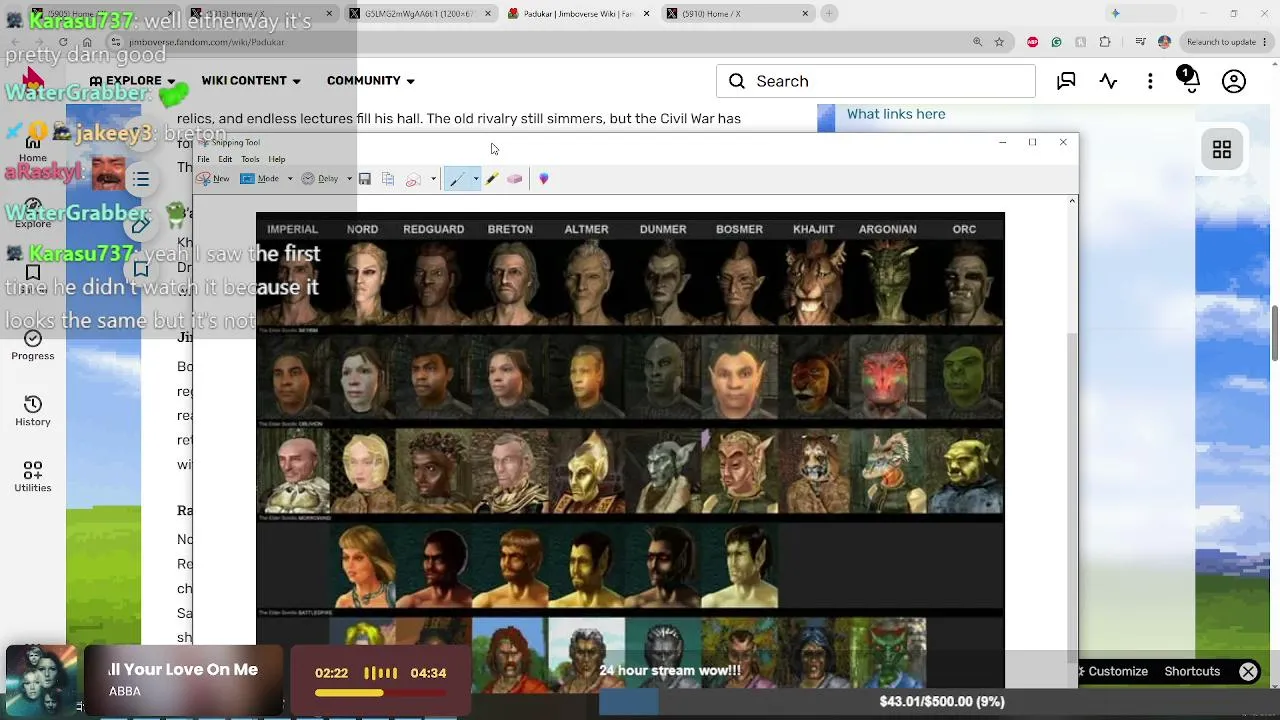Open the Snipping Tool Mode dropdown arrow
This screenshot has height=720, width=1280.
coord(290,179)
